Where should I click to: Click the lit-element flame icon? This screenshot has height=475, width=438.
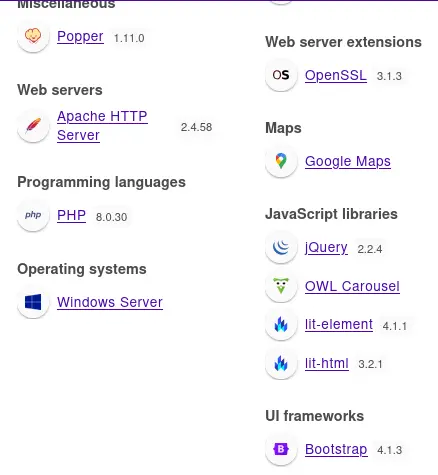(281, 324)
